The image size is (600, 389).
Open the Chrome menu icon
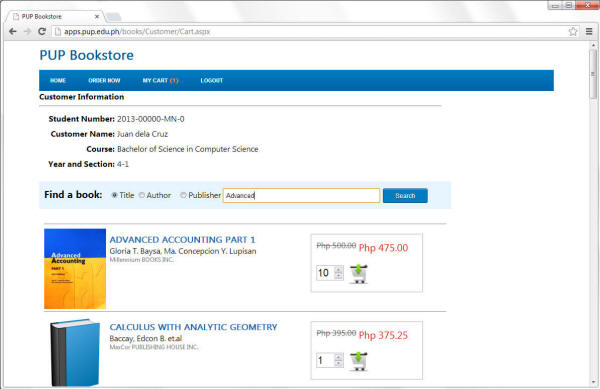589,31
